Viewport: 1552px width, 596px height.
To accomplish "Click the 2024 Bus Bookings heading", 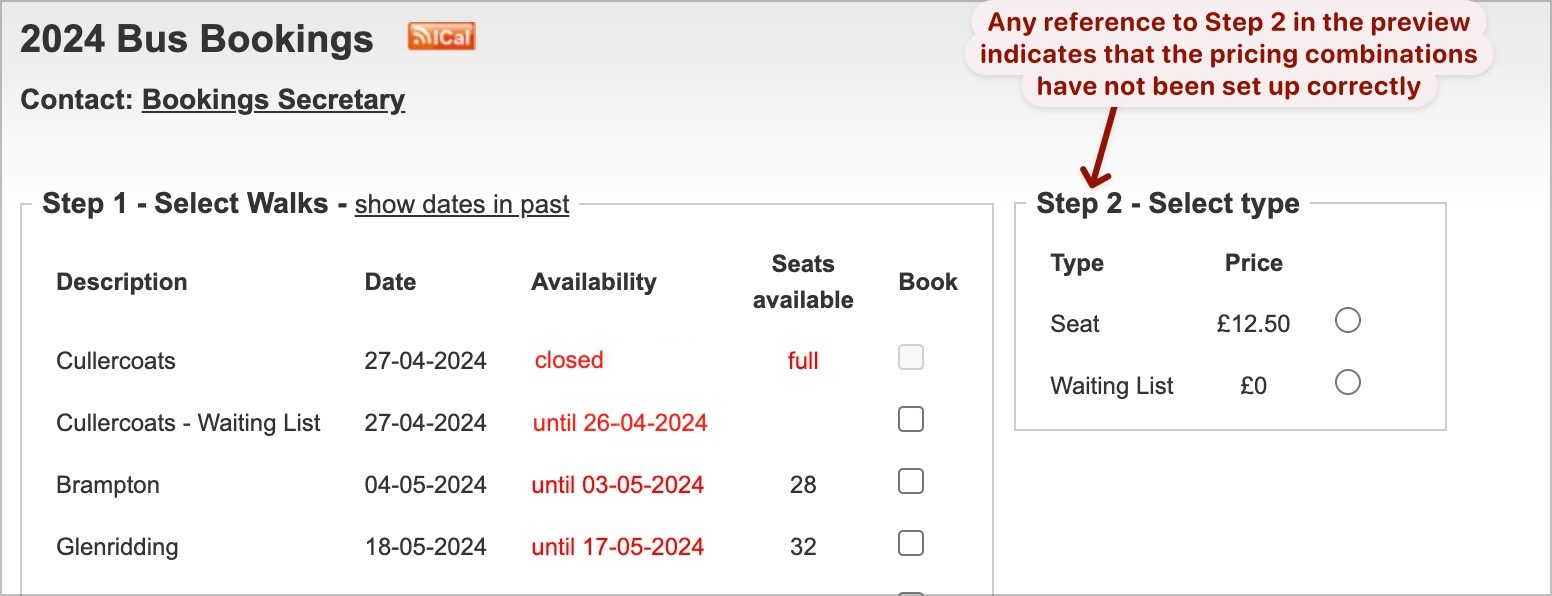I will click(x=197, y=40).
